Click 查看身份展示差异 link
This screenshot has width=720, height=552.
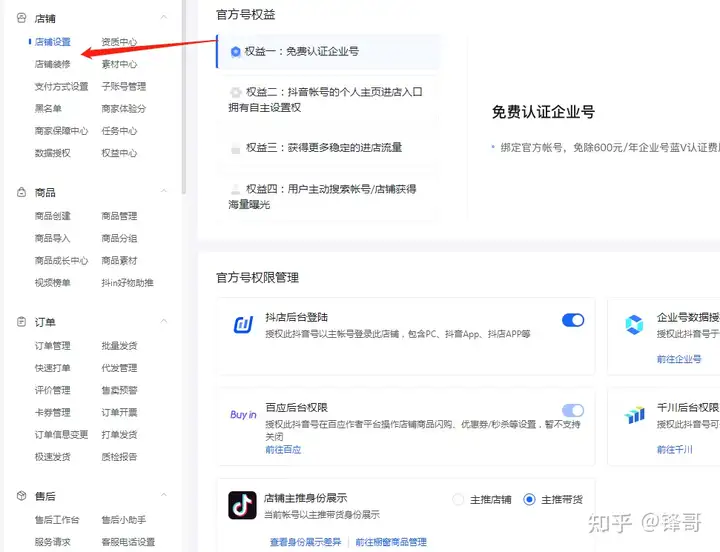[305, 542]
